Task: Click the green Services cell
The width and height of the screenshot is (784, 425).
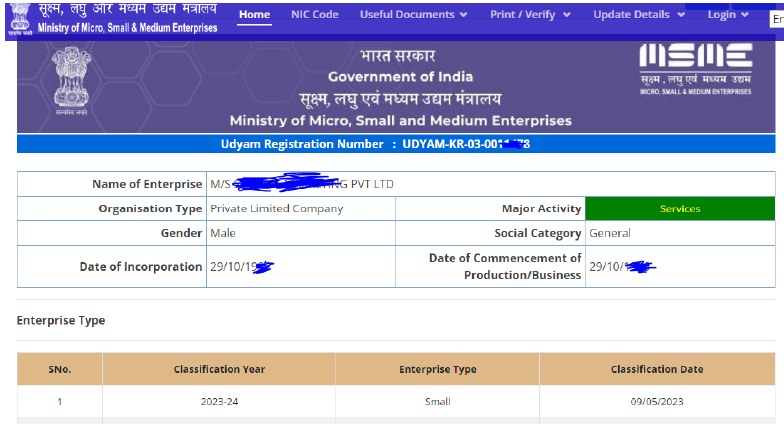Action: [x=680, y=208]
